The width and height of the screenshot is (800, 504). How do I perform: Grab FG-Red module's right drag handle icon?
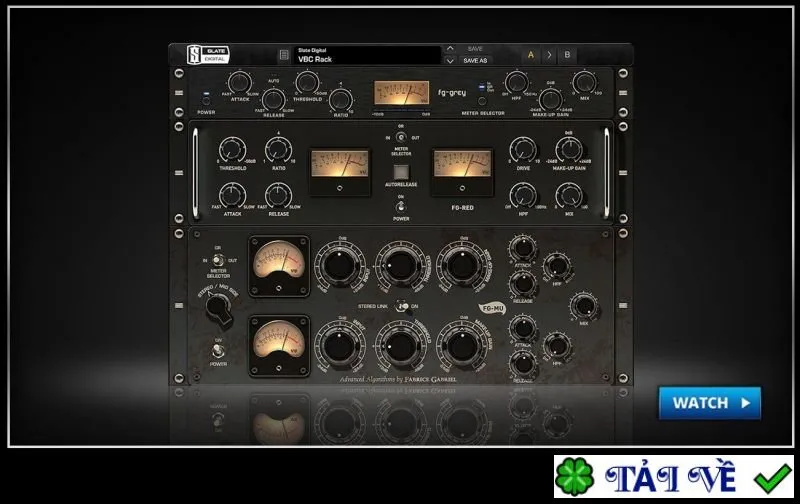[x=623, y=173]
